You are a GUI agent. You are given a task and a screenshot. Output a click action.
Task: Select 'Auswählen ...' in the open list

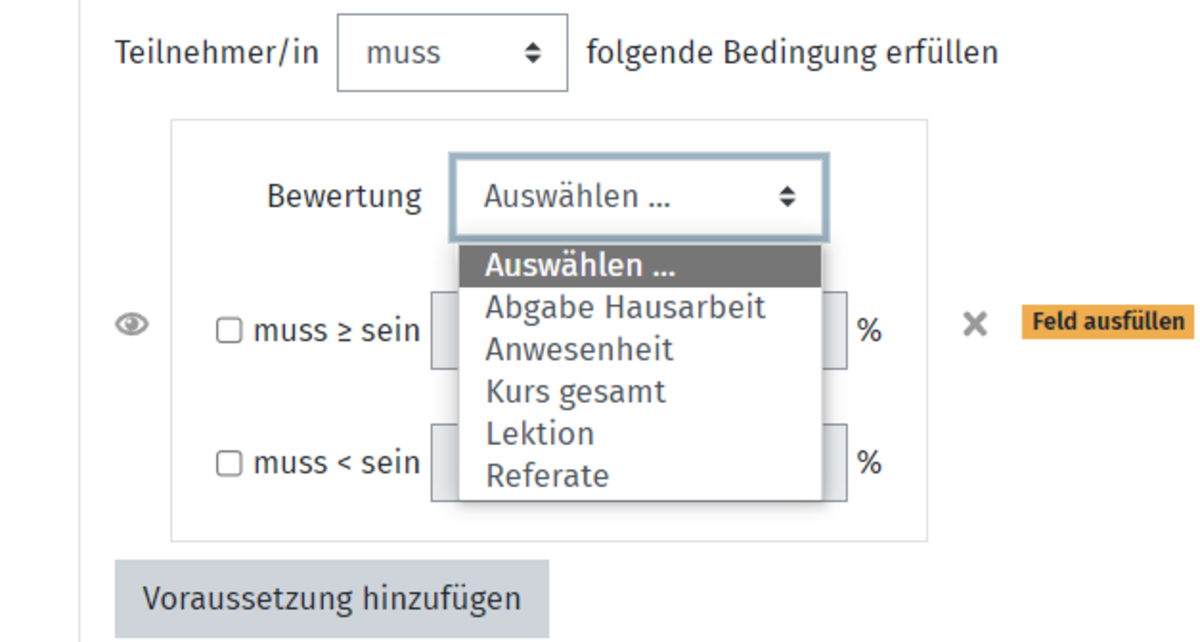(x=639, y=266)
